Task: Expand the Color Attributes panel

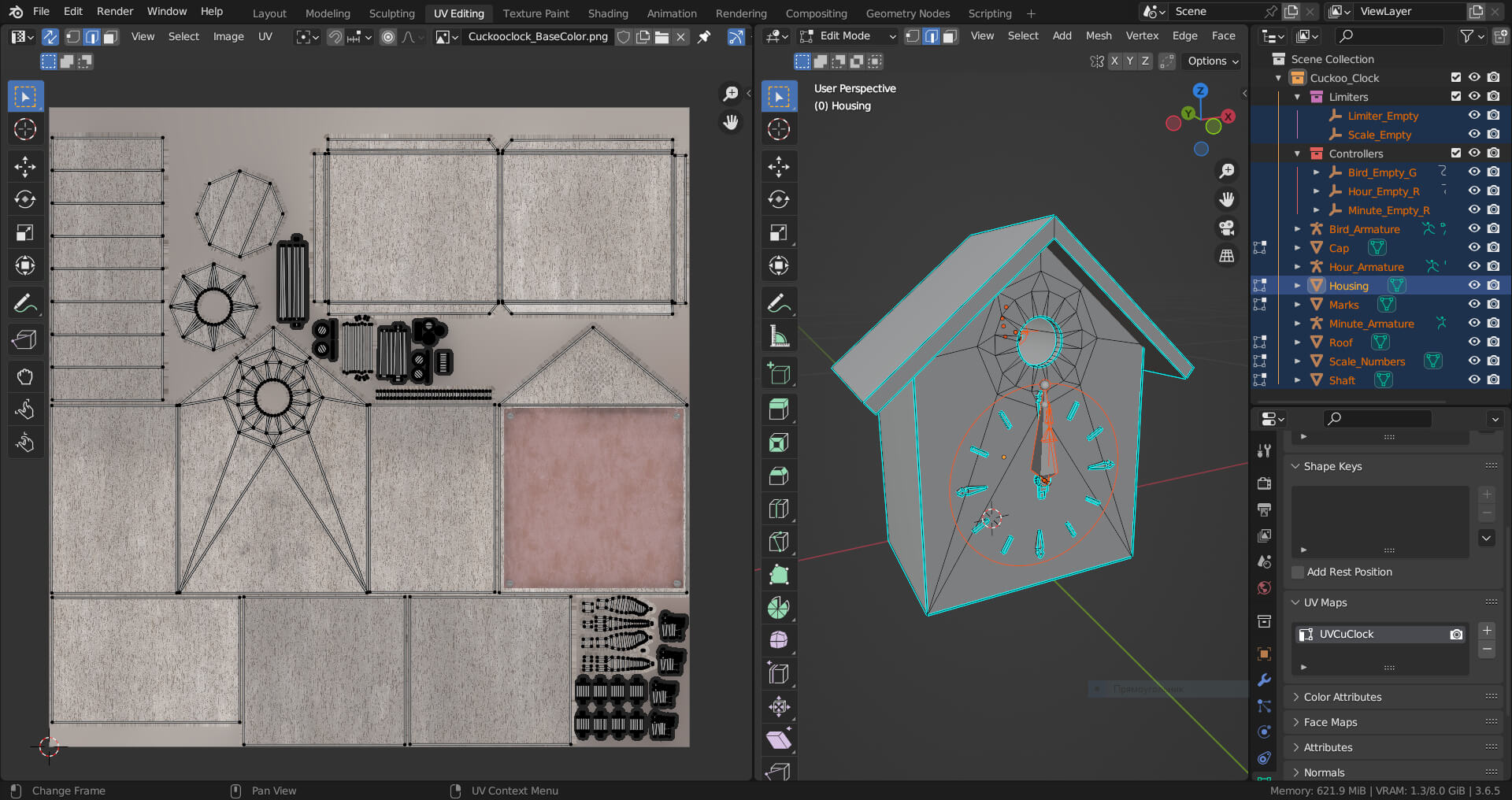Action: (1342, 697)
